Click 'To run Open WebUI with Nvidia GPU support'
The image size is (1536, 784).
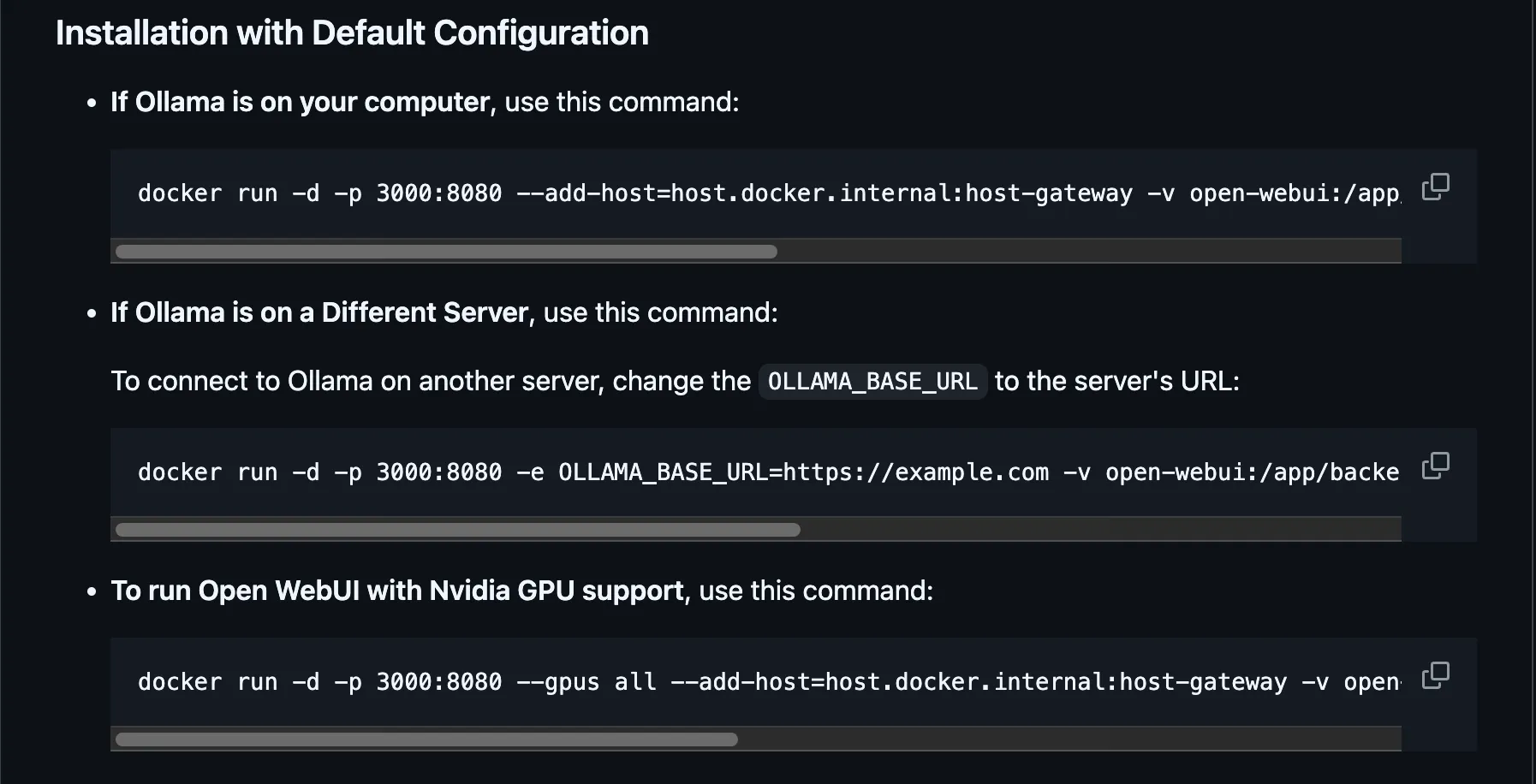[397, 591]
